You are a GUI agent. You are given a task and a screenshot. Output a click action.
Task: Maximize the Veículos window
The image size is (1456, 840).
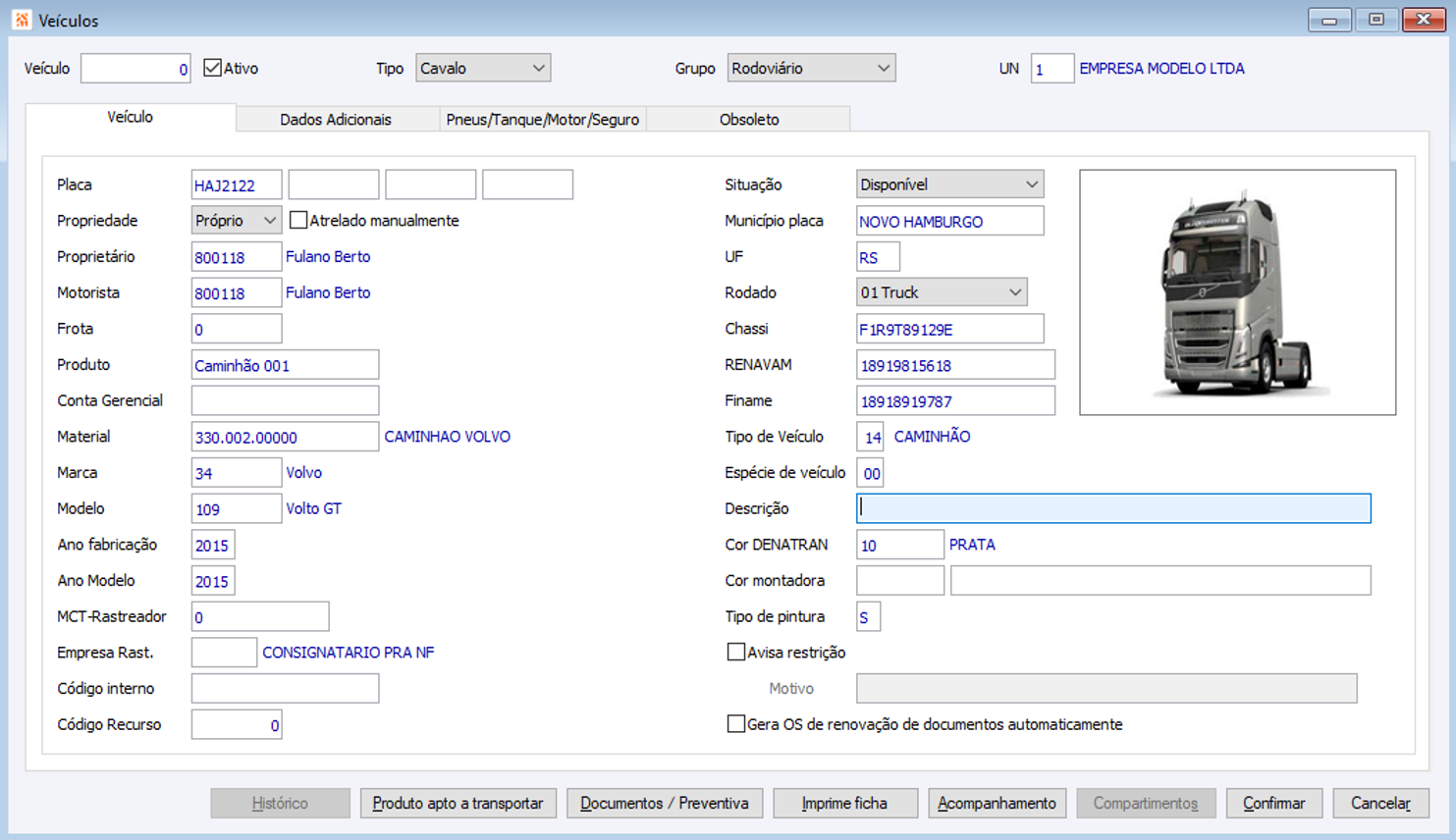pos(1376,20)
